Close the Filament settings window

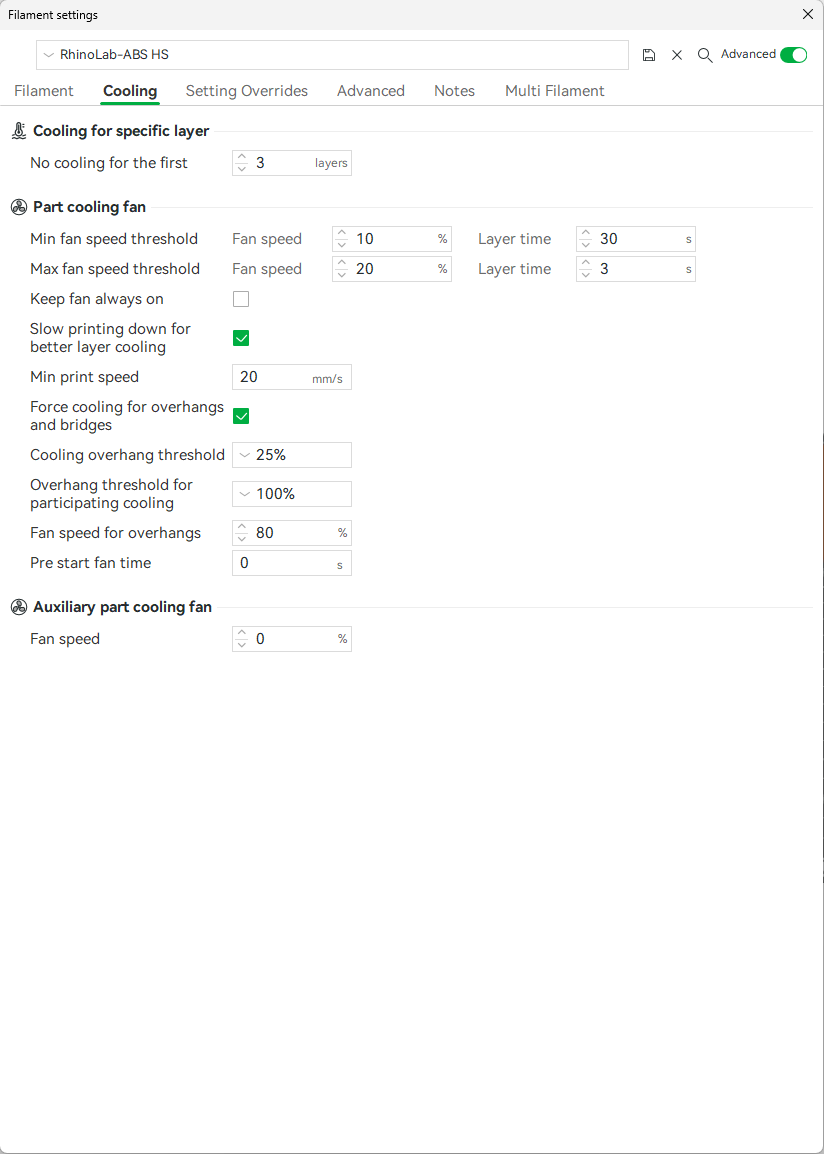[808, 14]
